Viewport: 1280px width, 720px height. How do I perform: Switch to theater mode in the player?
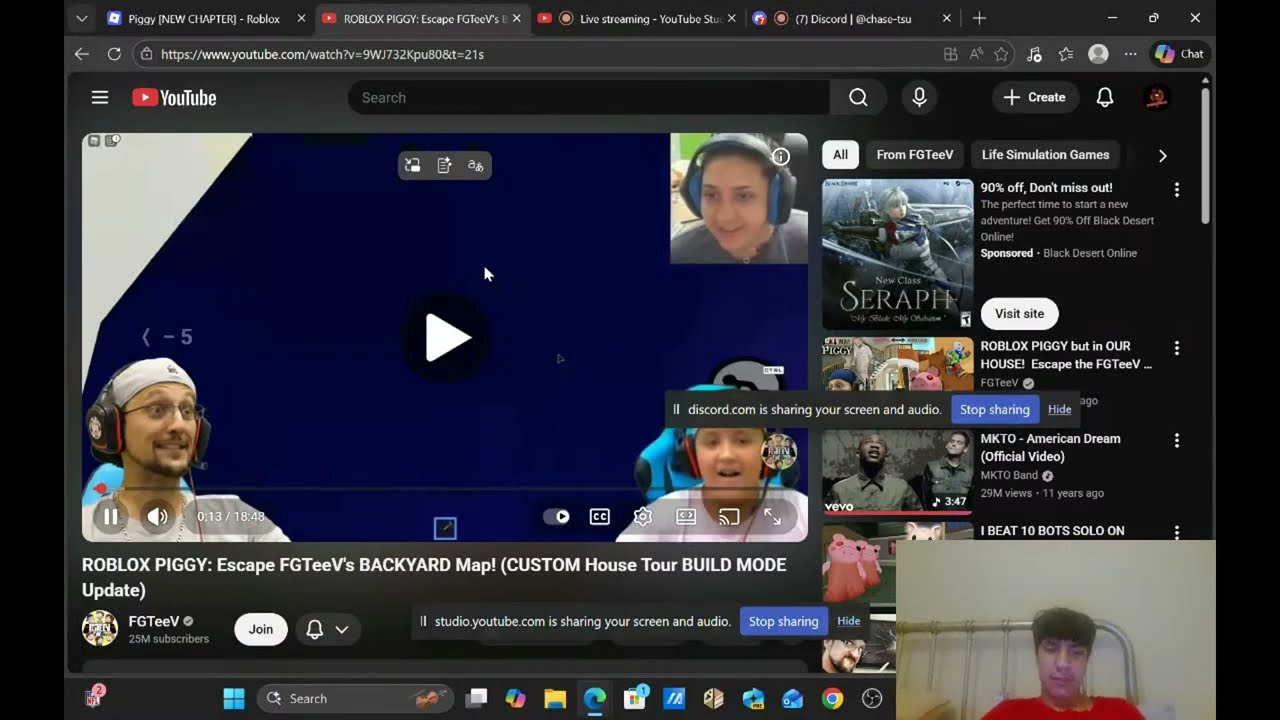click(686, 516)
